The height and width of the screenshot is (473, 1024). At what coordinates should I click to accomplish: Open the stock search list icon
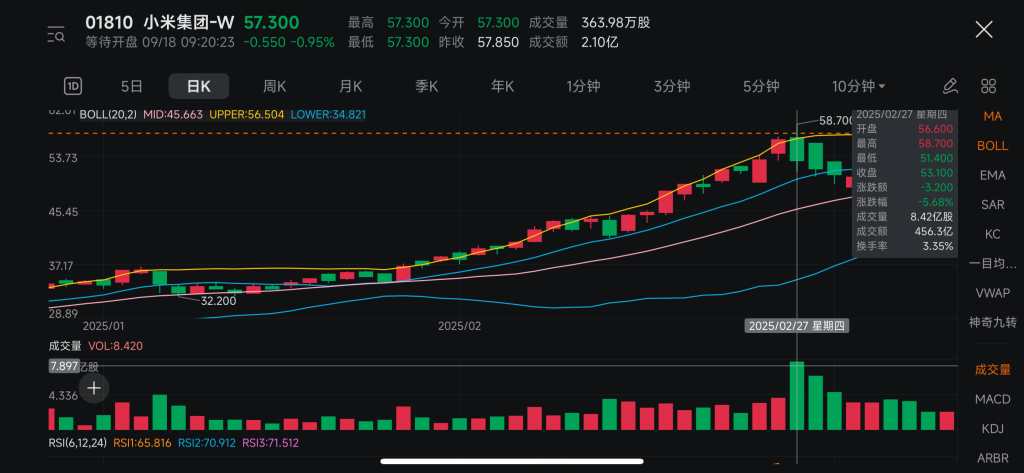56,35
